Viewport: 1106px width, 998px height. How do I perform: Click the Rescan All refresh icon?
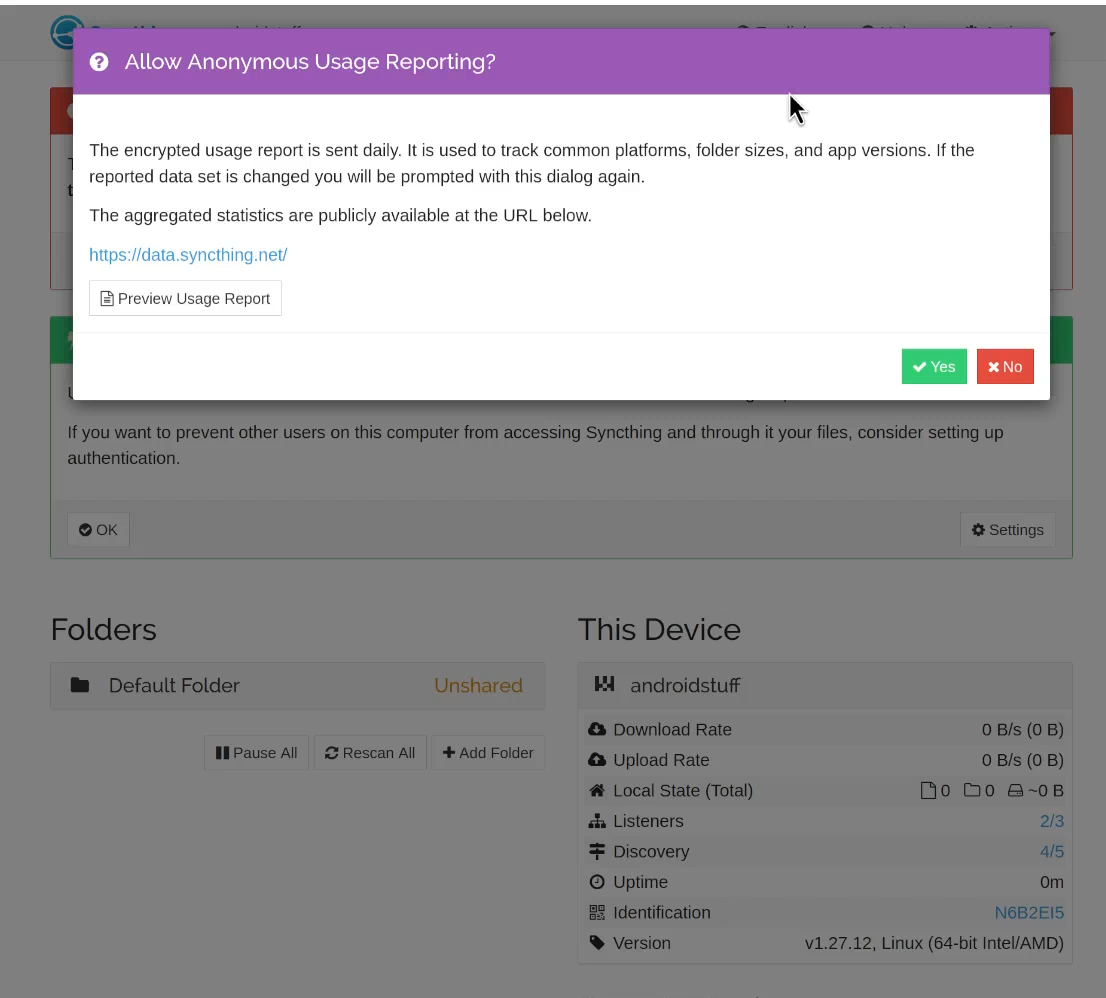[332, 753]
